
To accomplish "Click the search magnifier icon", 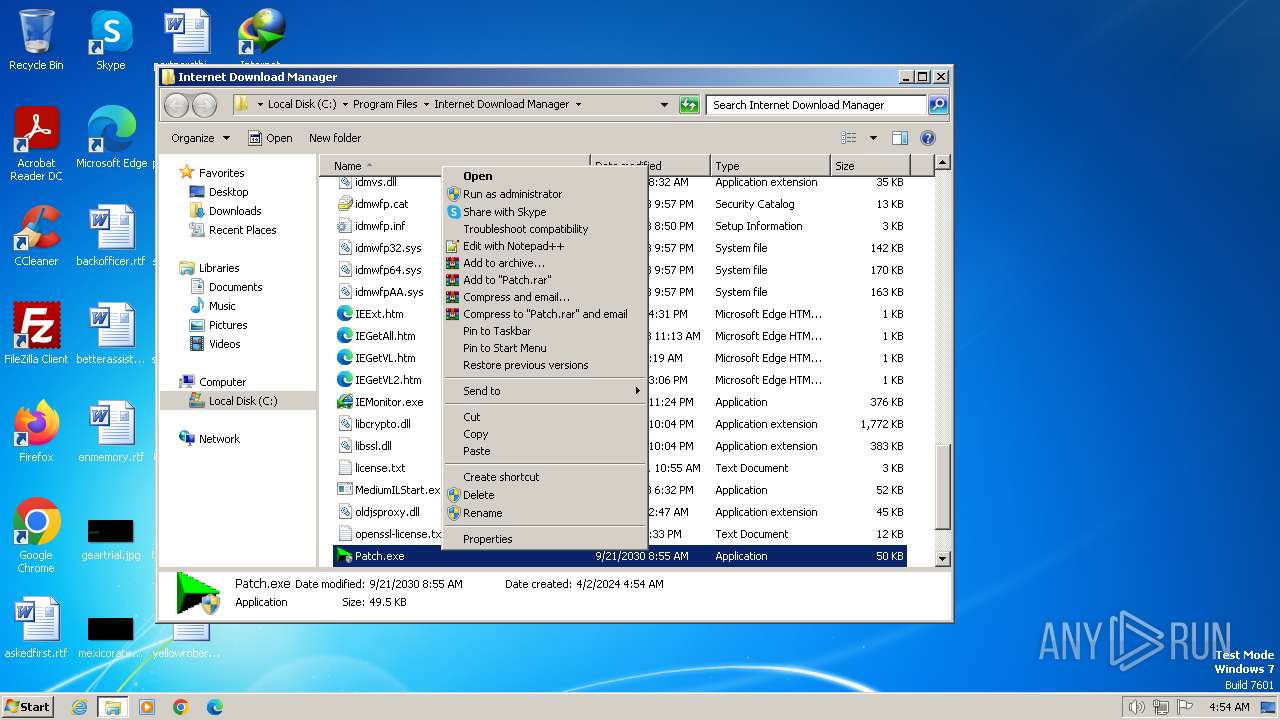I will point(938,104).
